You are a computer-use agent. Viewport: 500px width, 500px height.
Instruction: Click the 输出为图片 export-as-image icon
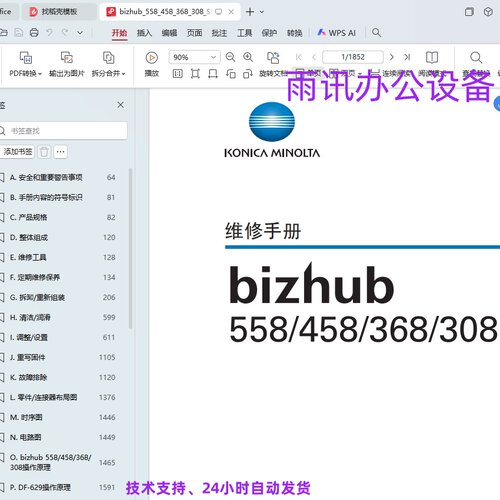pos(67,58)
